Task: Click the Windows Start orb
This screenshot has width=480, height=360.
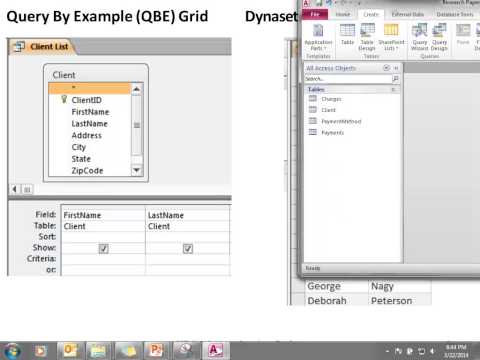Action: [x=12, y=351]
